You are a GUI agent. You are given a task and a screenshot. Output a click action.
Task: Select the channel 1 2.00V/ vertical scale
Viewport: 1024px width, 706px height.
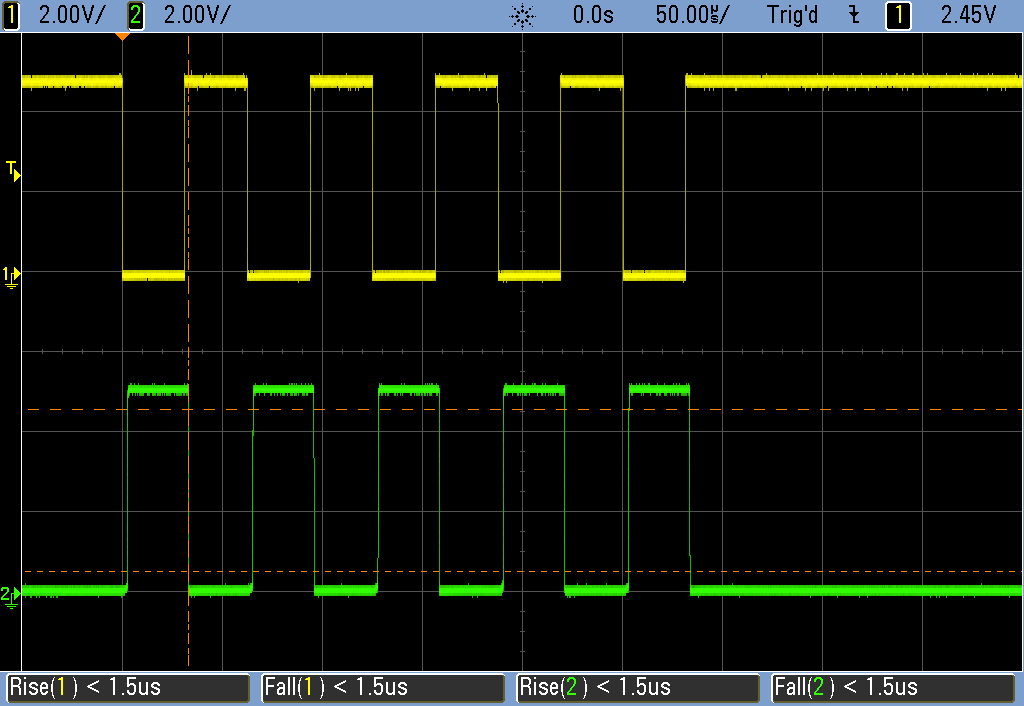pos(71,15)
